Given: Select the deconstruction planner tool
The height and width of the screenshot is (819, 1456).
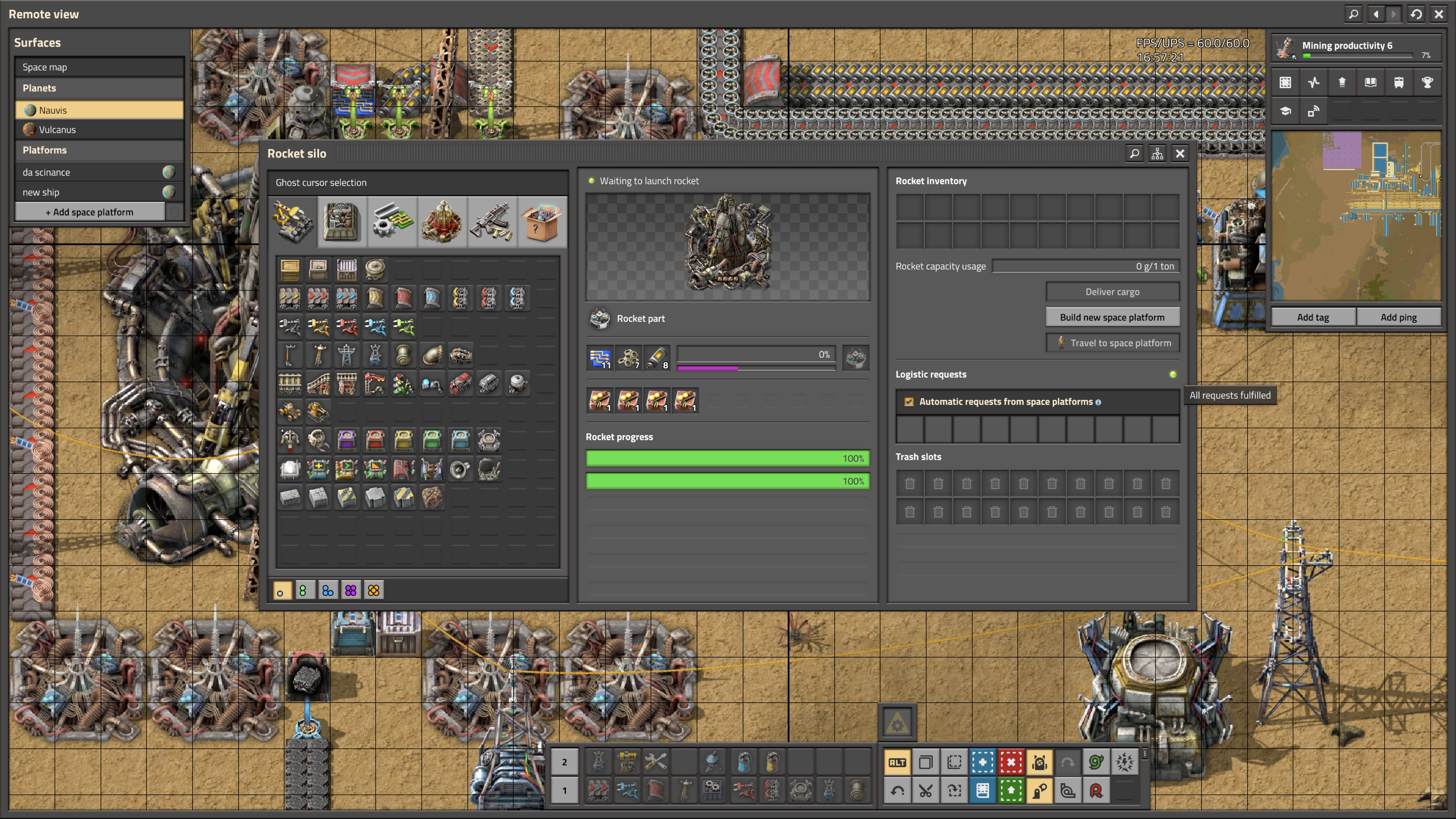Looking at the screenshot, I should tap(1011, 762).
